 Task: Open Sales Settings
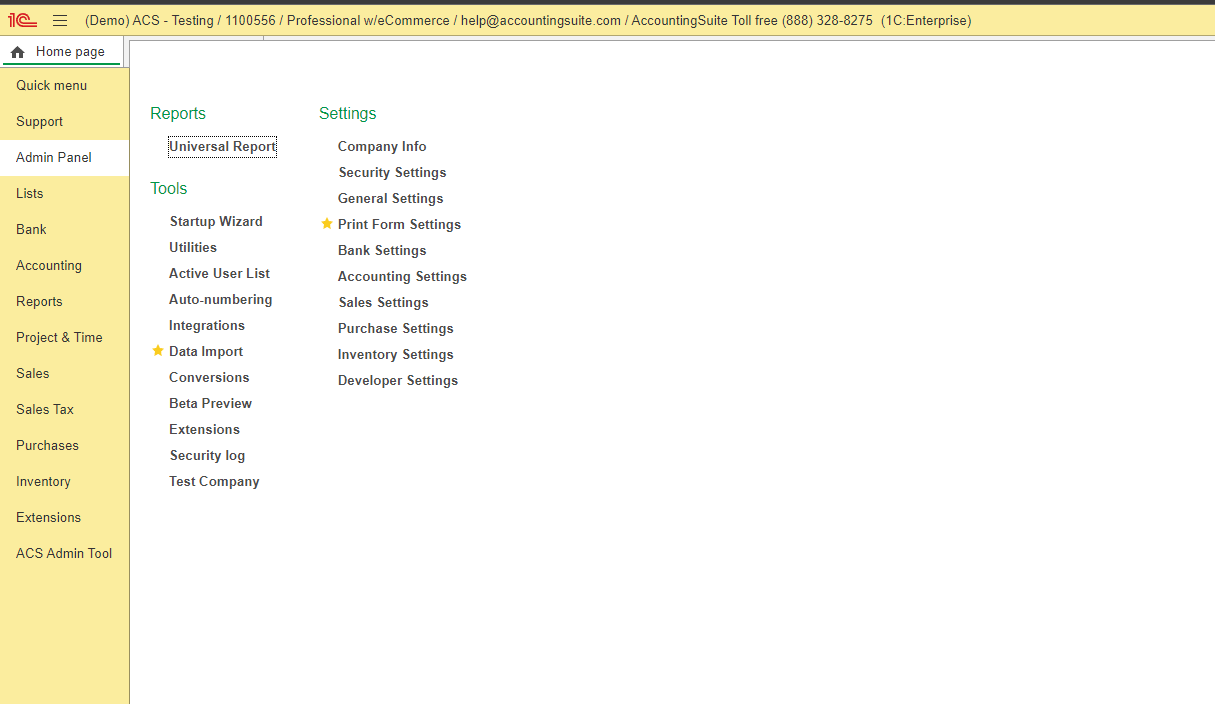[383, 303]
